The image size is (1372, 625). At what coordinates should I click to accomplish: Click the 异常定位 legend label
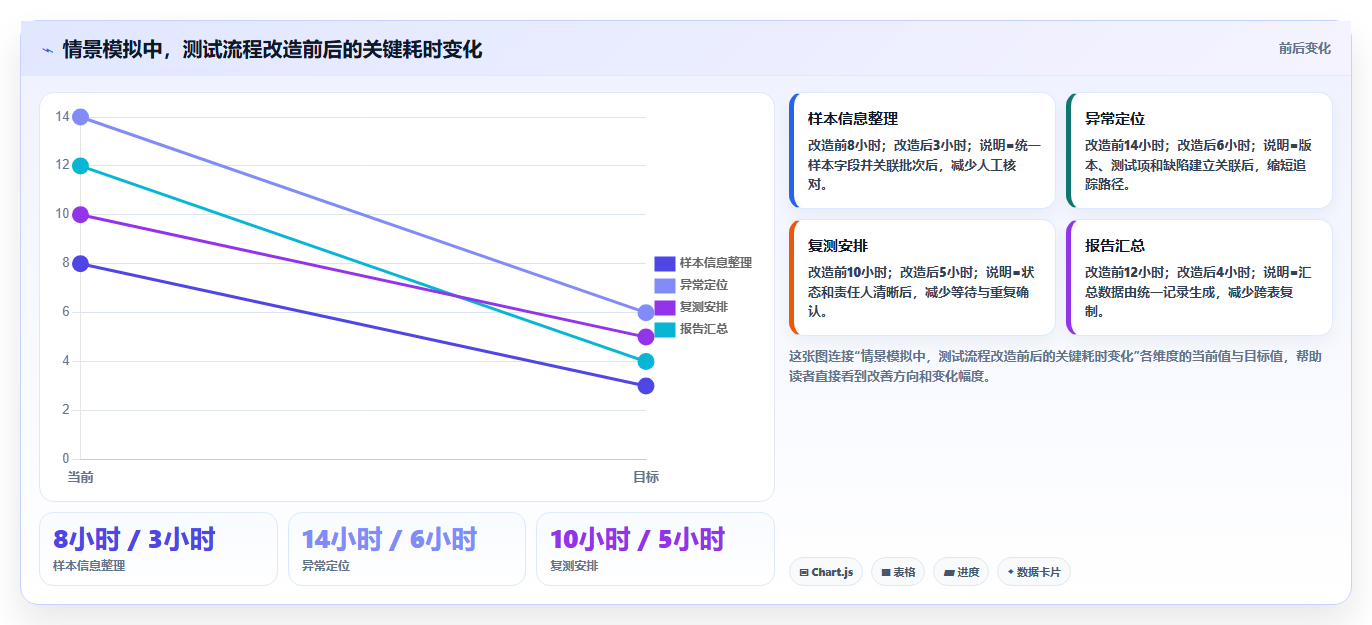704,285
